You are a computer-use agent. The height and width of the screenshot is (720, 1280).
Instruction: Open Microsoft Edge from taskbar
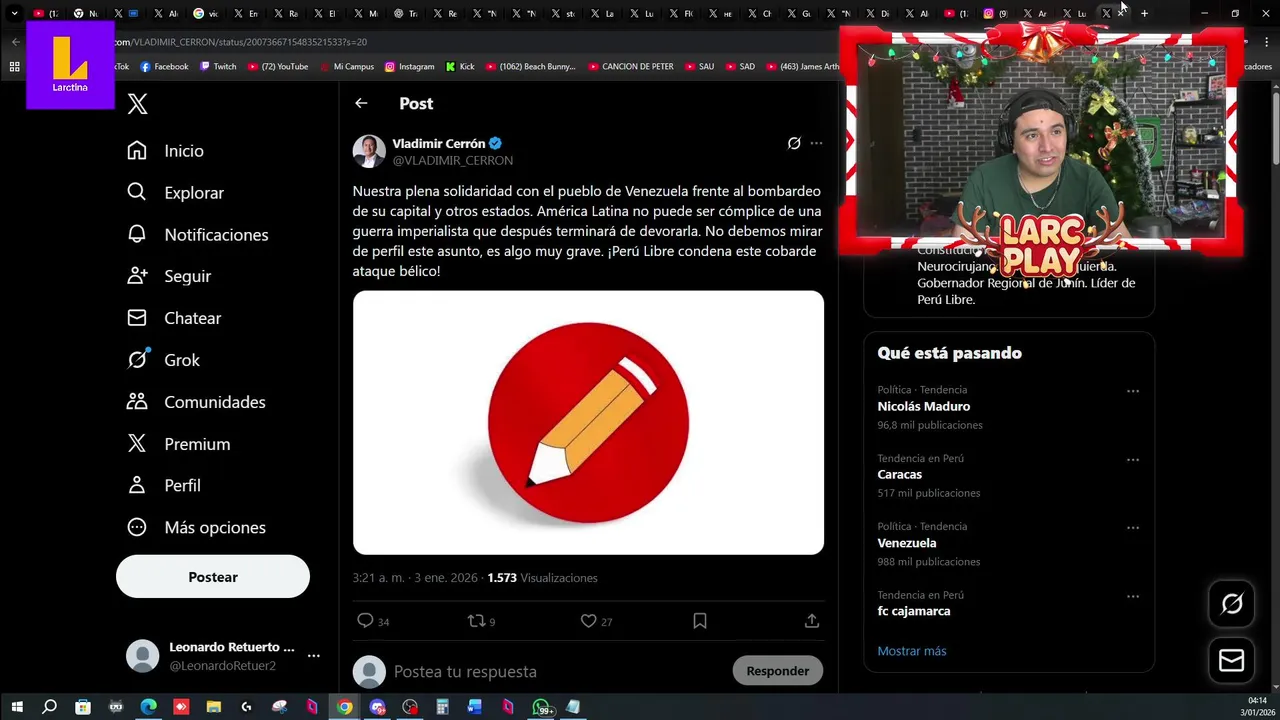point(148,707)
